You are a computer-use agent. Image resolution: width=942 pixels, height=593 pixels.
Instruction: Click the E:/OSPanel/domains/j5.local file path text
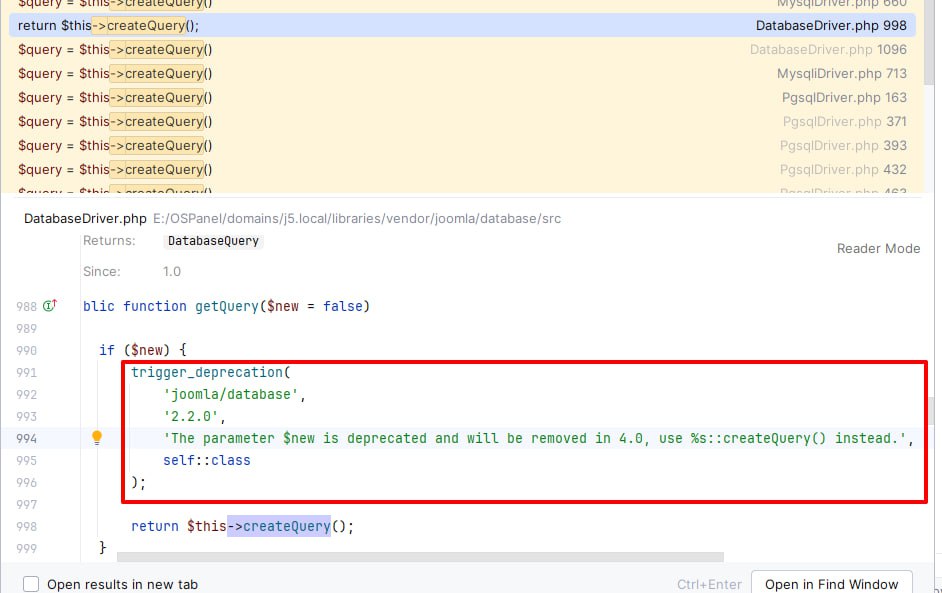tap(357, 219)
